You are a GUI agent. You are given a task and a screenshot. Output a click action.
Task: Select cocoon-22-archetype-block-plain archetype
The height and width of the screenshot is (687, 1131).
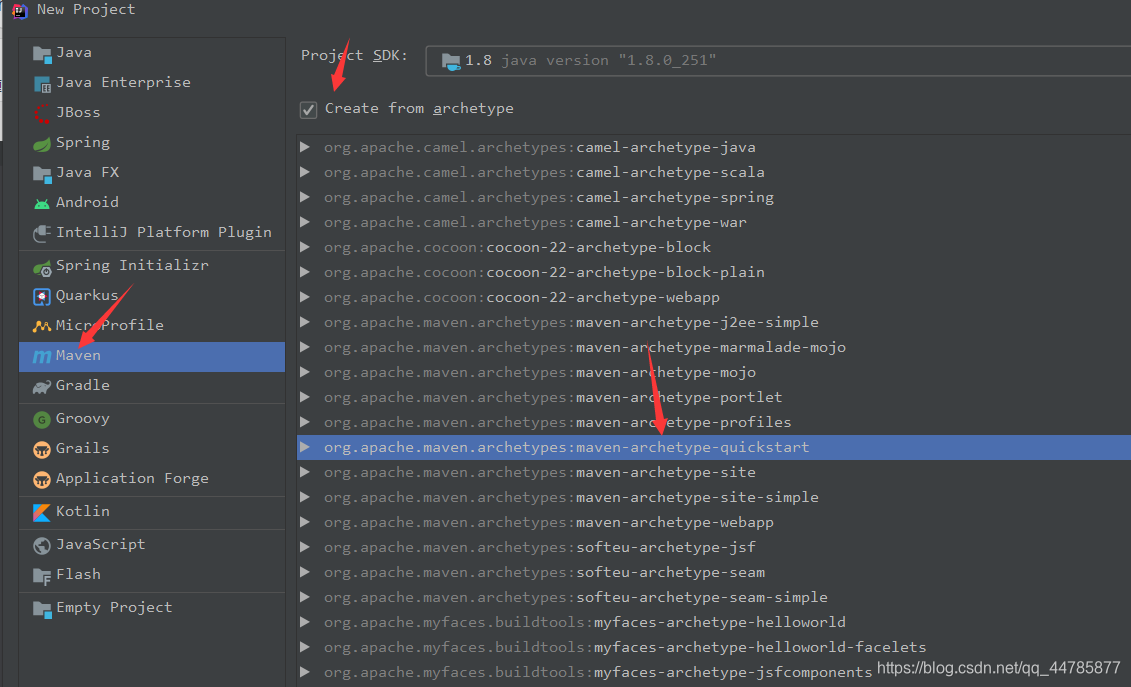[714, 272]
